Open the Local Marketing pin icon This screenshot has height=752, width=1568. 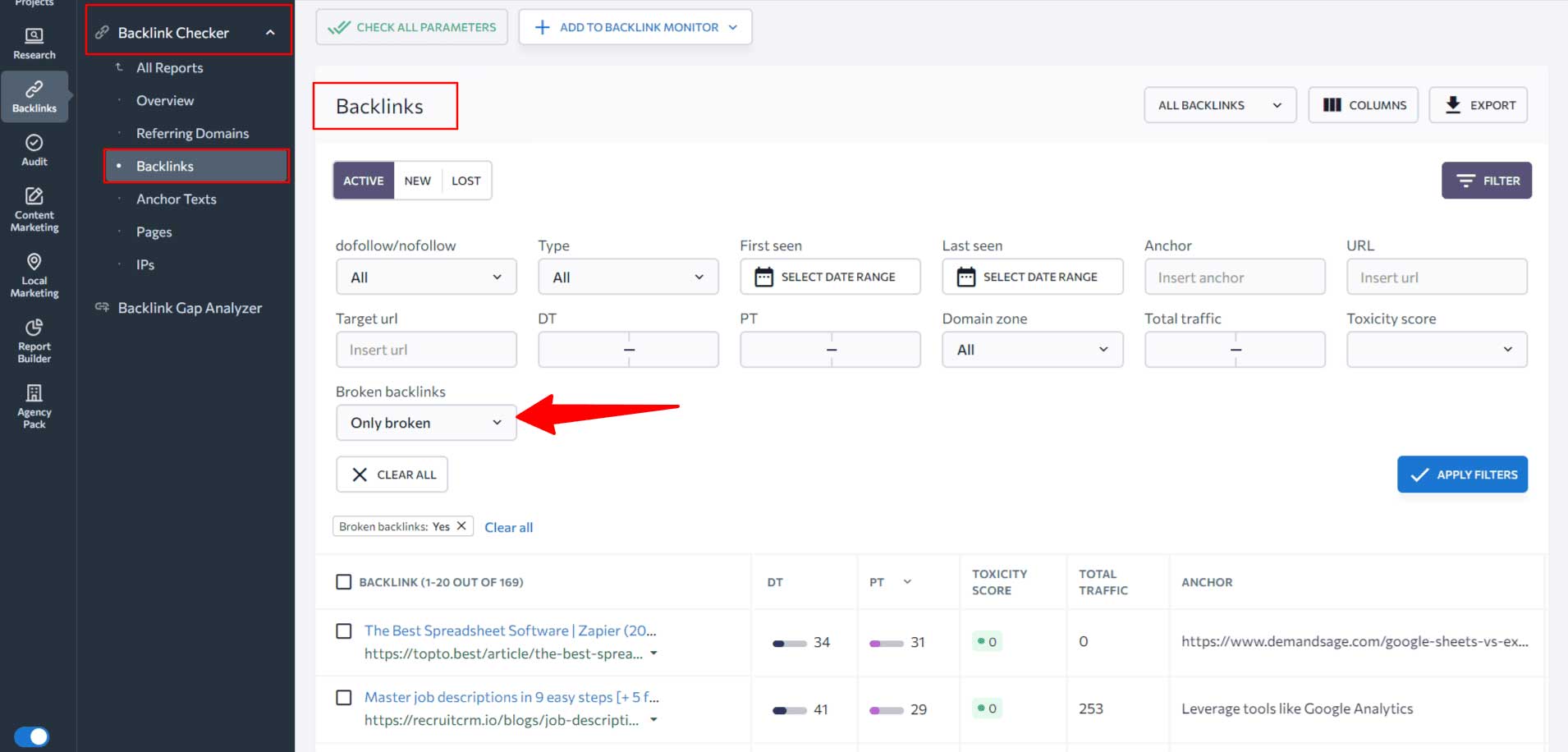(x=34, y=261)
